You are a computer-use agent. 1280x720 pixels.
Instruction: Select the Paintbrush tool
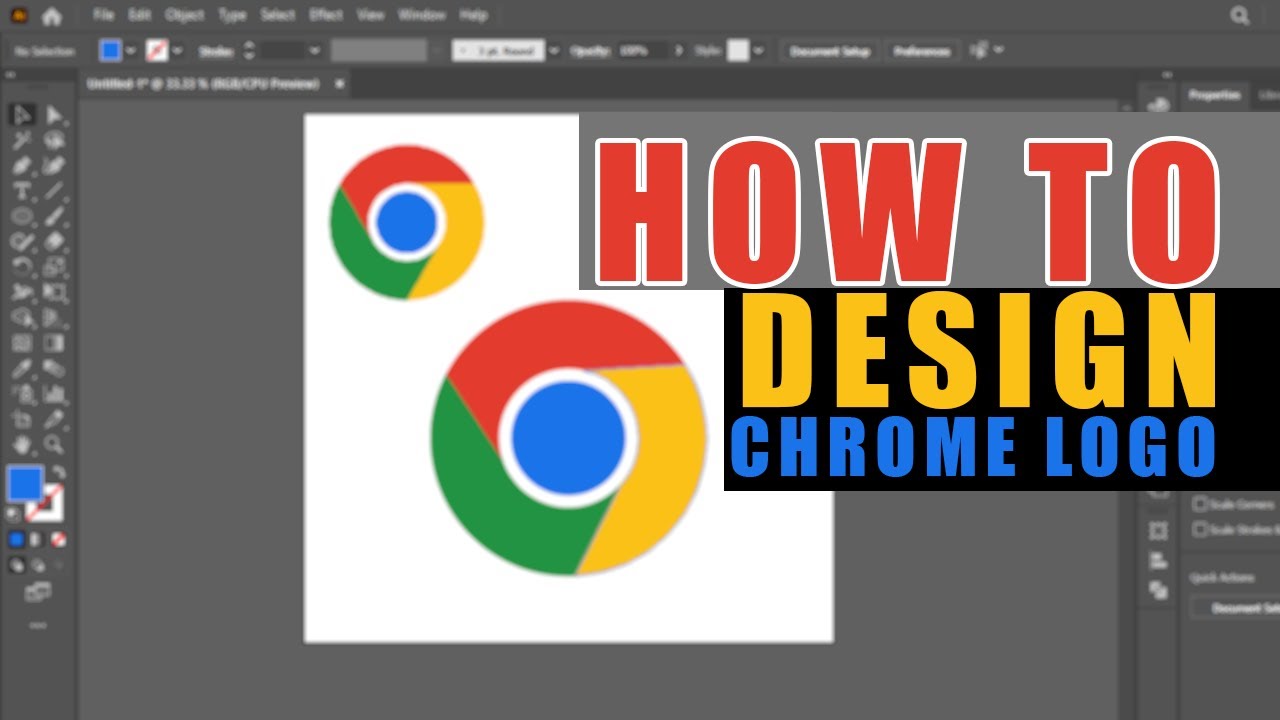[54, 216]
